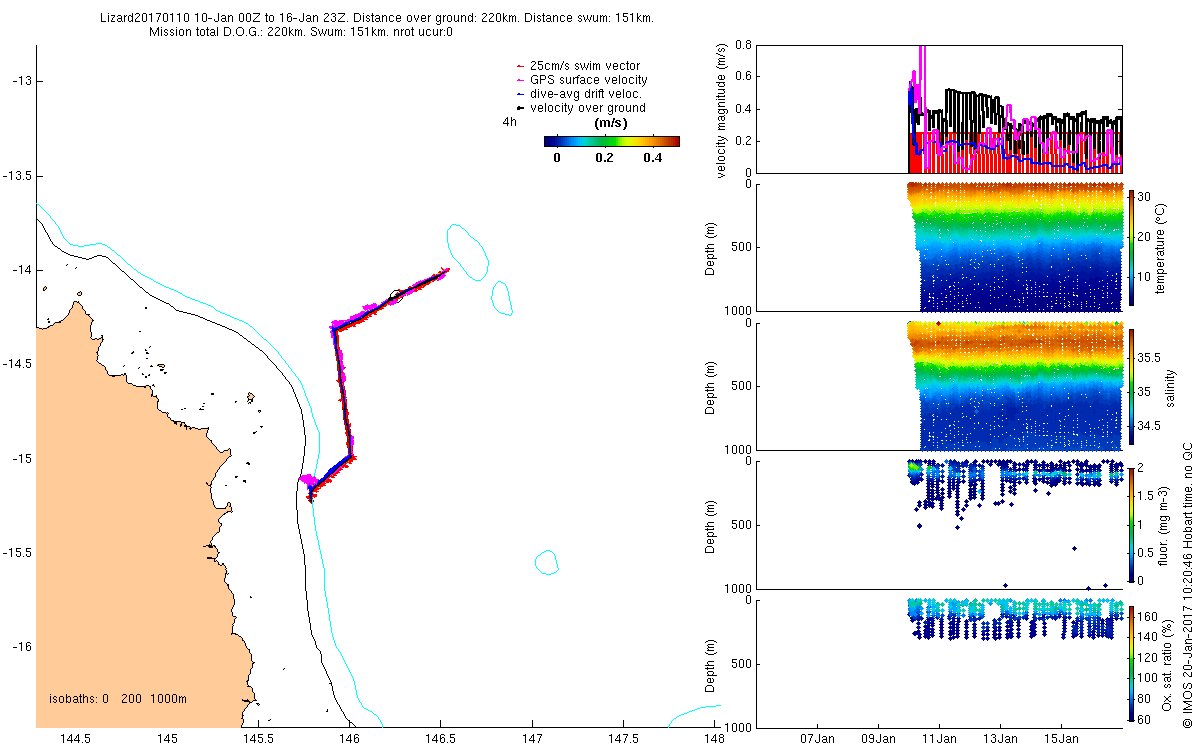The height and width of the screenshot is (750, 1200).
Task: Click the fluorescence colorbar
Action: (x=1131, y=524)
